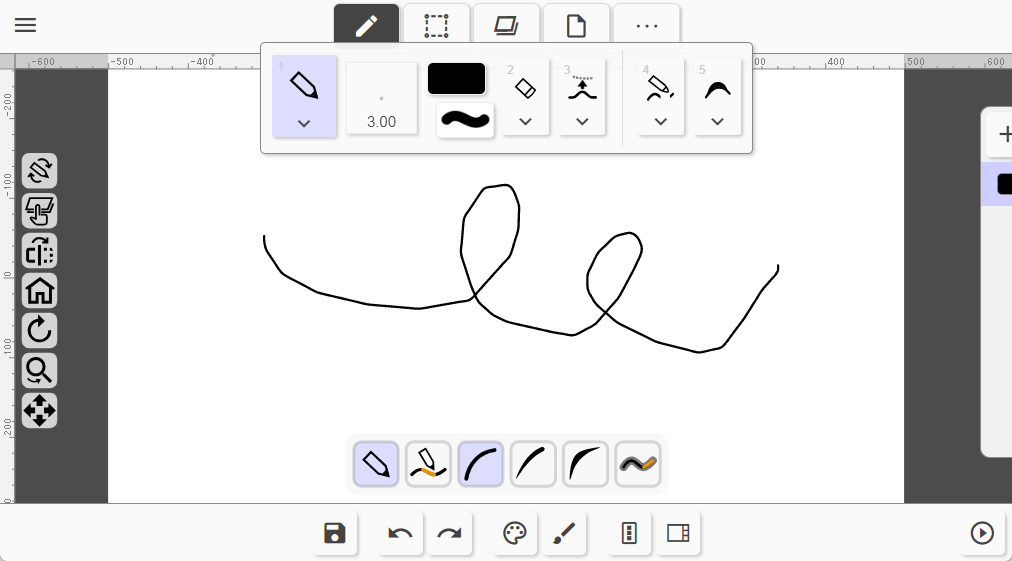Click the rotate clockwise icon

39,331
